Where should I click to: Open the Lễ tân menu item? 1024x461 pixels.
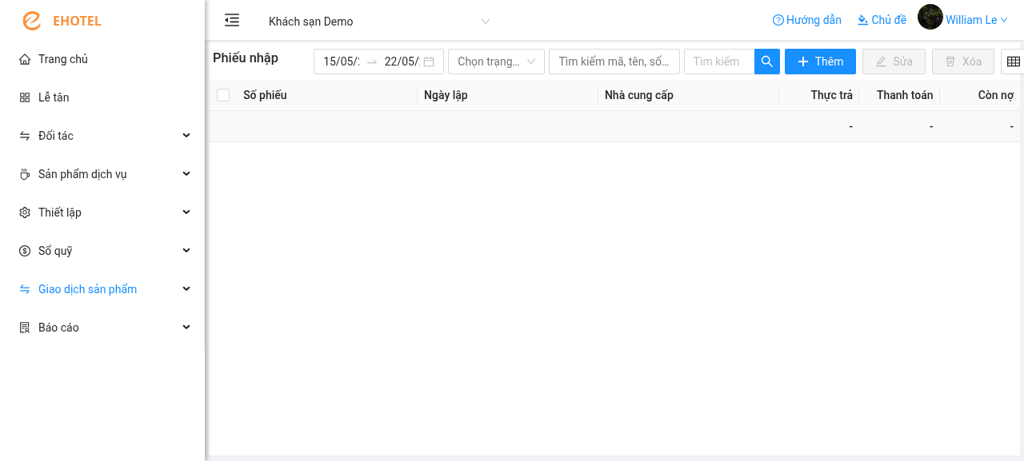pyautogui.click(x=103, y=98)
